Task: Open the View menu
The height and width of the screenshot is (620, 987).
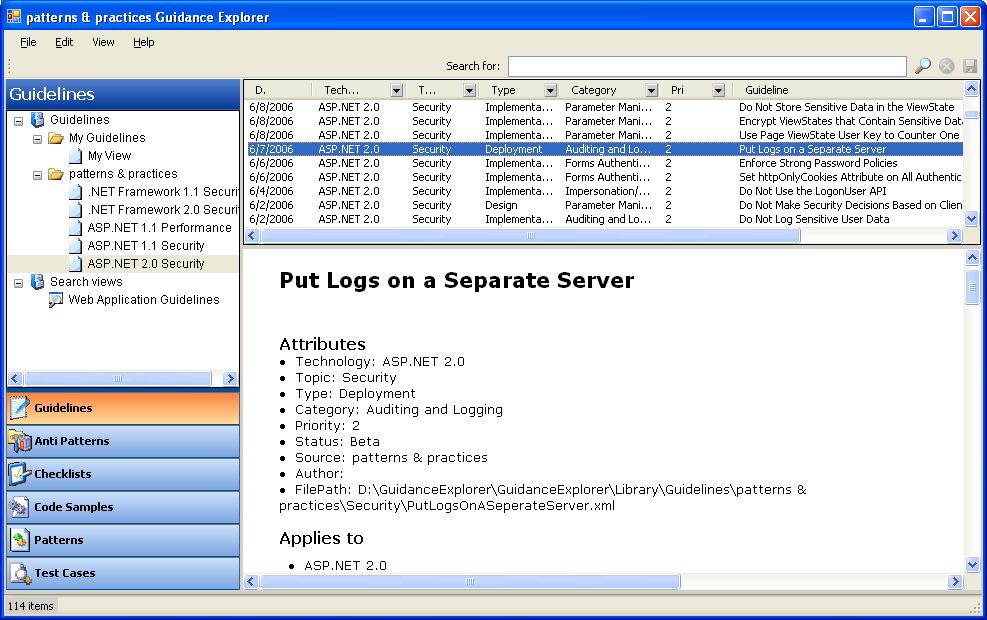Action: click(x=103, y=42)
